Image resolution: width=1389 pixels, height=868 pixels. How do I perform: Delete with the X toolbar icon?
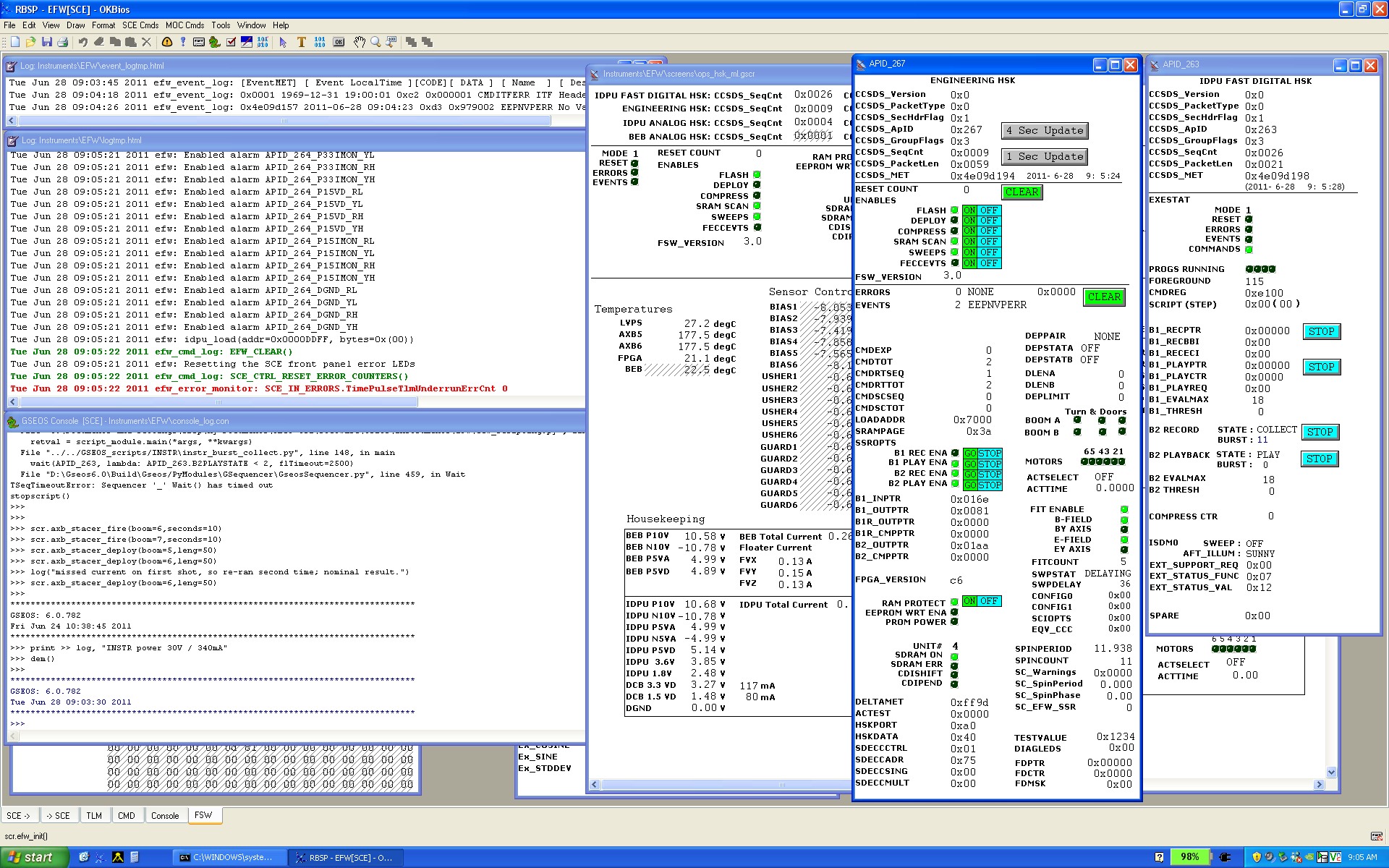point(146,42)
